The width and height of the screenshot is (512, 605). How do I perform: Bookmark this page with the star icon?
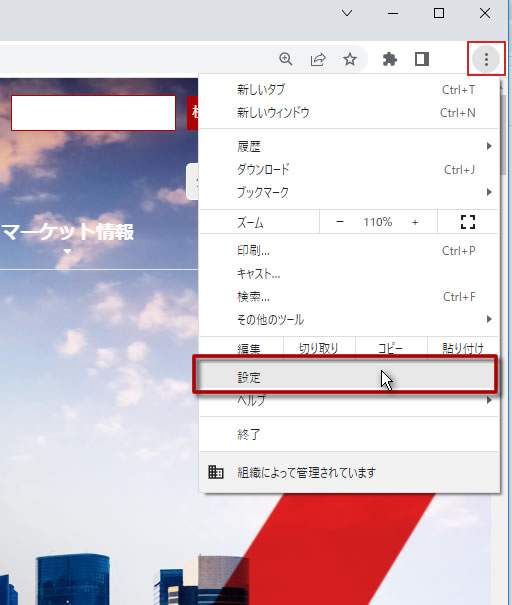click(350, 59)
